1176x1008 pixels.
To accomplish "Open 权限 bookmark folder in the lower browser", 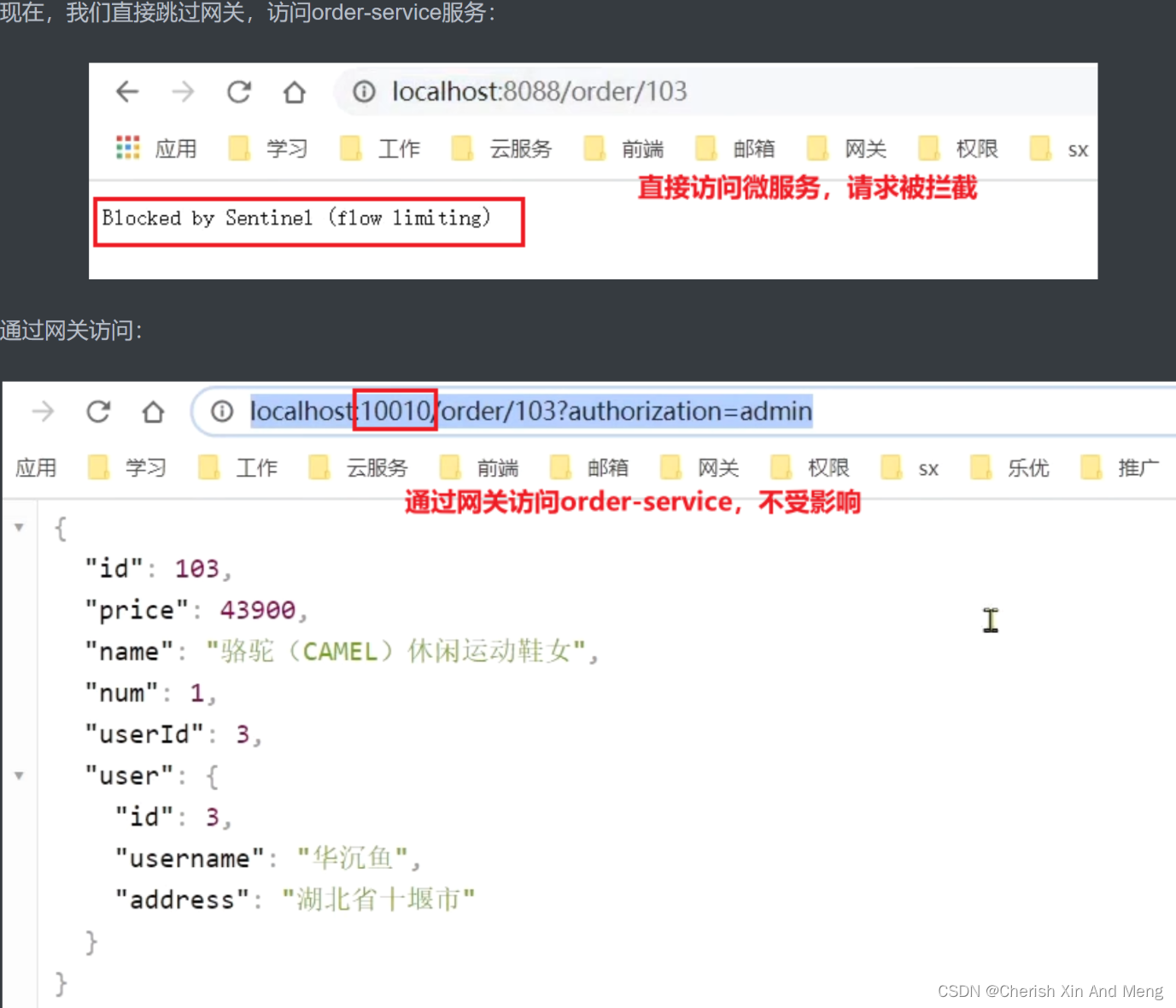I will [x=810, y=467].
